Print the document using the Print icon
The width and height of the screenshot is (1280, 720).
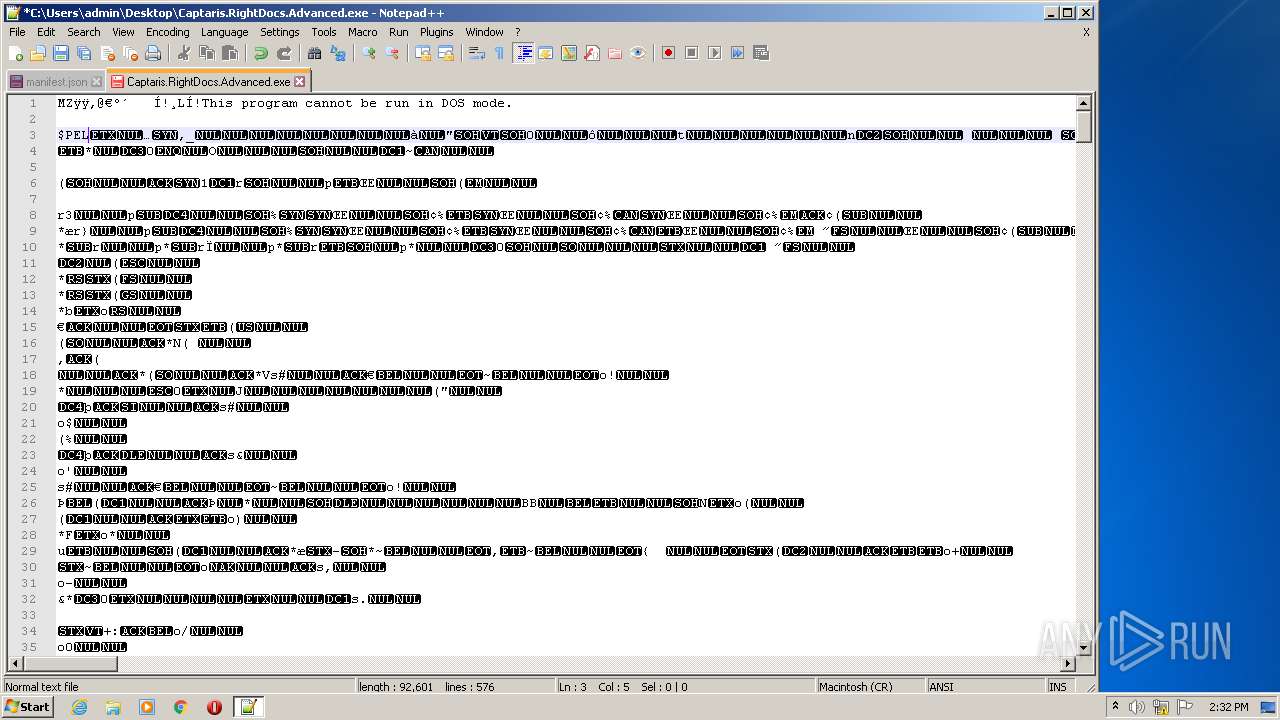coord(153,53)
